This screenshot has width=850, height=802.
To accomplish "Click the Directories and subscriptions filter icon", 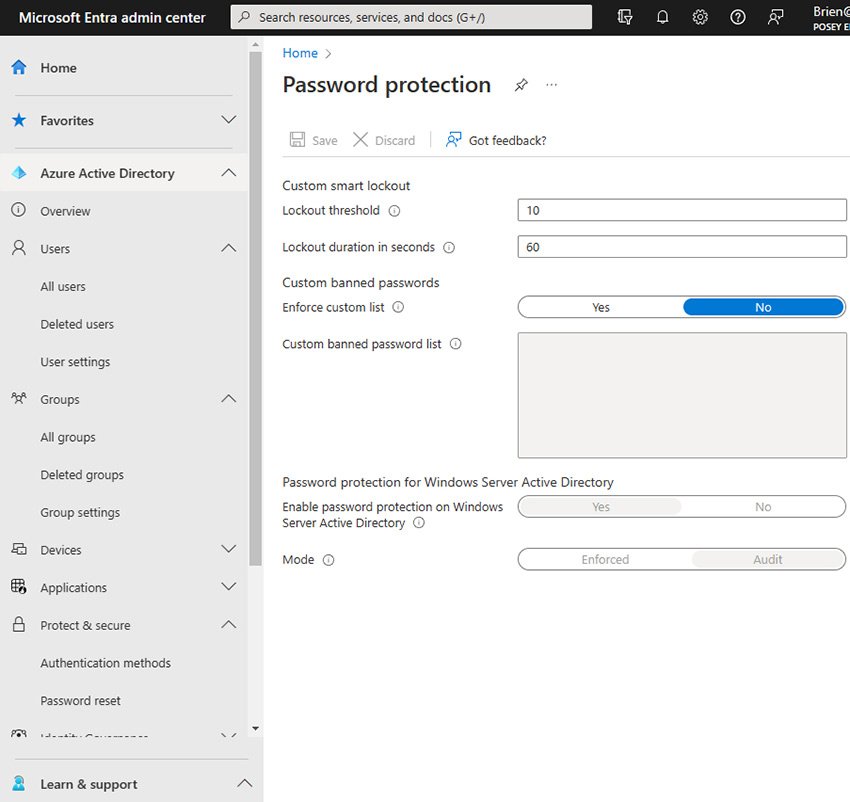I will click(625, 16).
